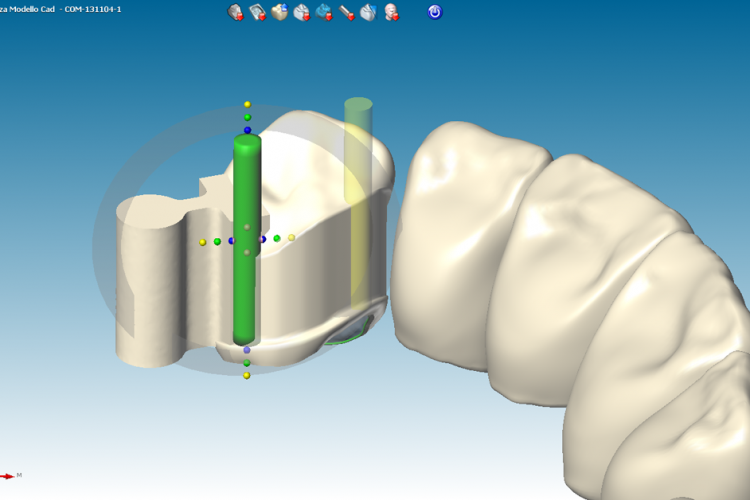Click the leftmost yellow handle on horizontal axis
The height and width of the screenshot is (500, 750).
tap(203, 241)
